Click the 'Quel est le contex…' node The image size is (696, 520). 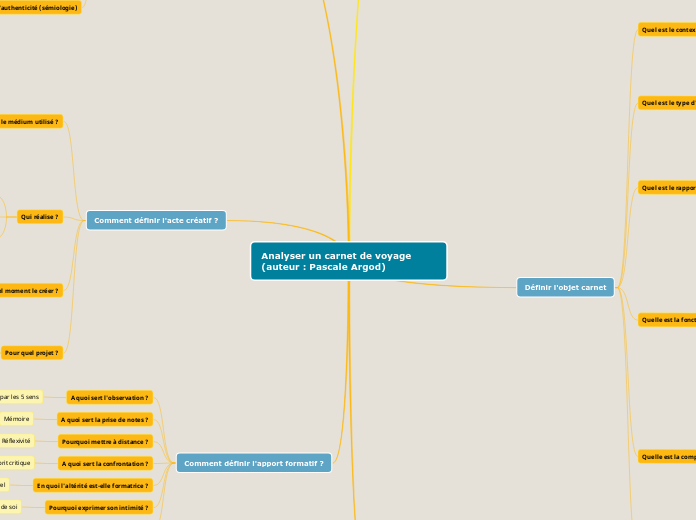pyautogui.click(x=667, y=30)
